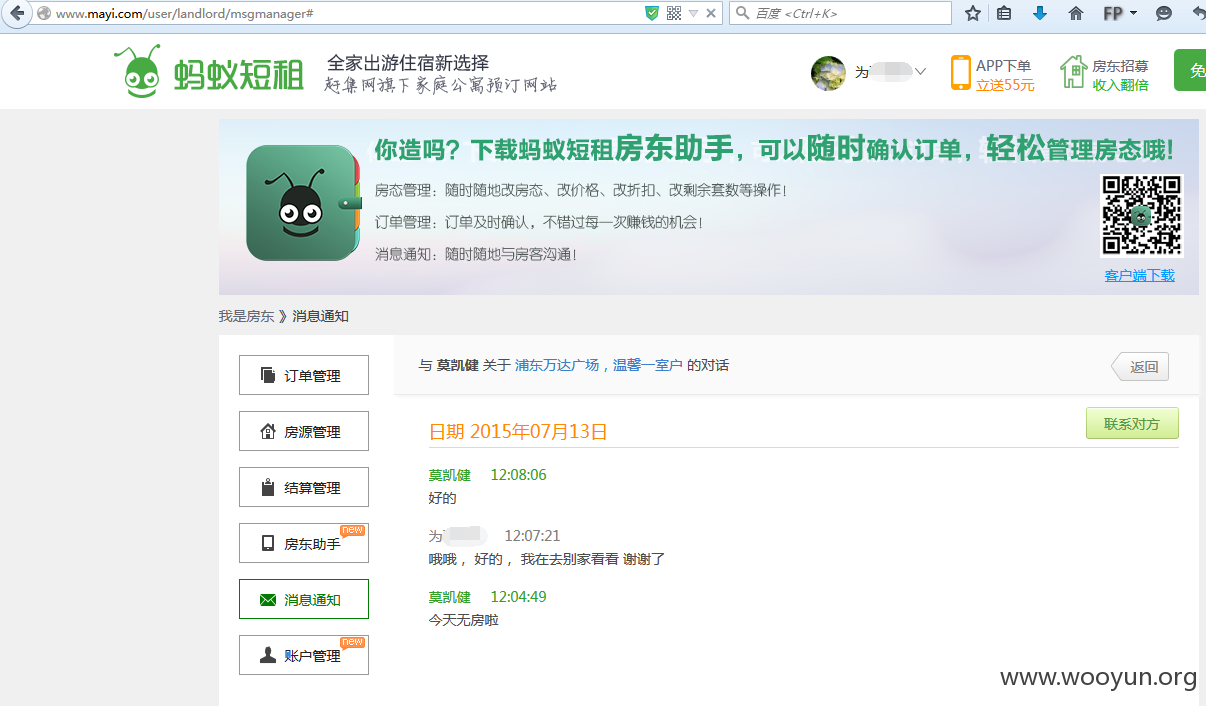Viewport: 1206px width, 706px height.
Task: Open 房源管理 in sidebar
Action: point(304,431)
